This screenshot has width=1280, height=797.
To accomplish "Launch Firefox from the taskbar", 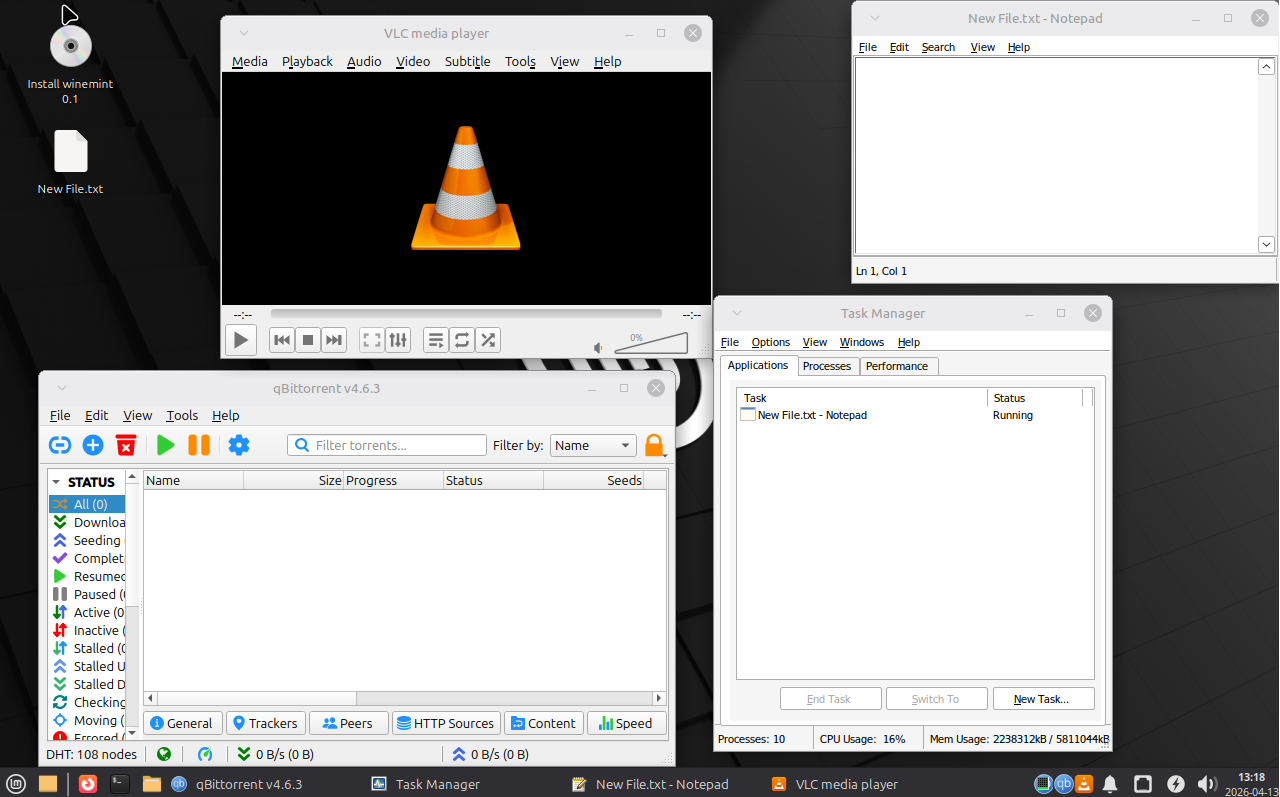I will tap(88, 784).
